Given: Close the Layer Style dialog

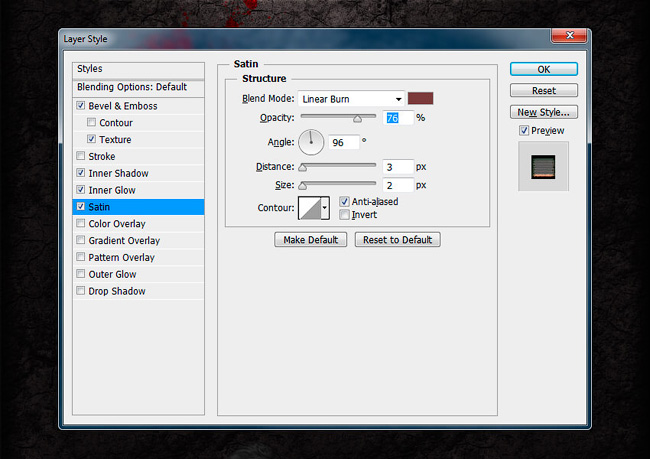Looking at the screenshot, I should click(569, 36).
